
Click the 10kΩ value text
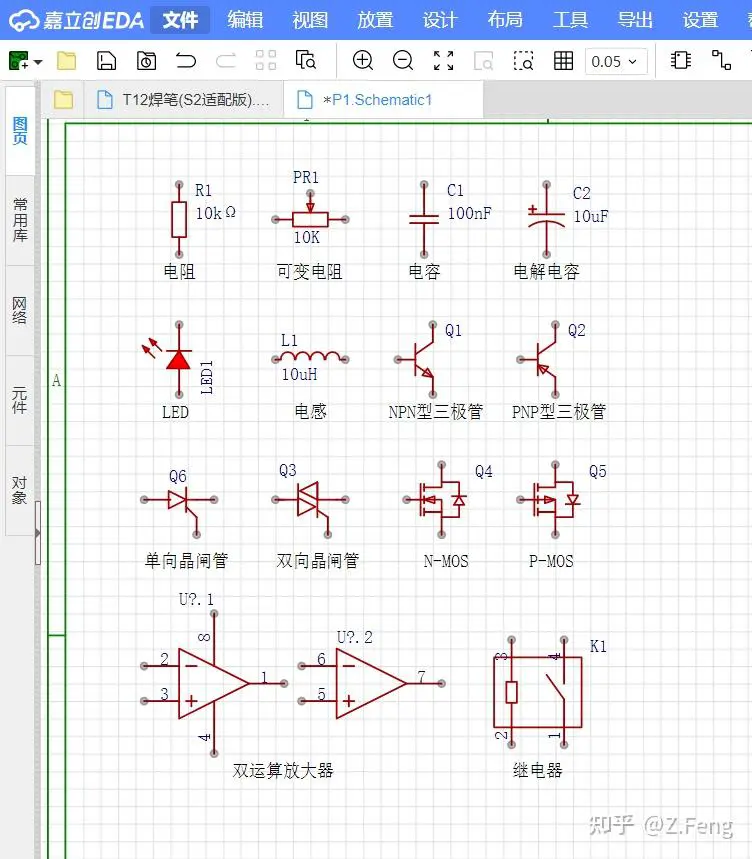click(x=216, y=213)
